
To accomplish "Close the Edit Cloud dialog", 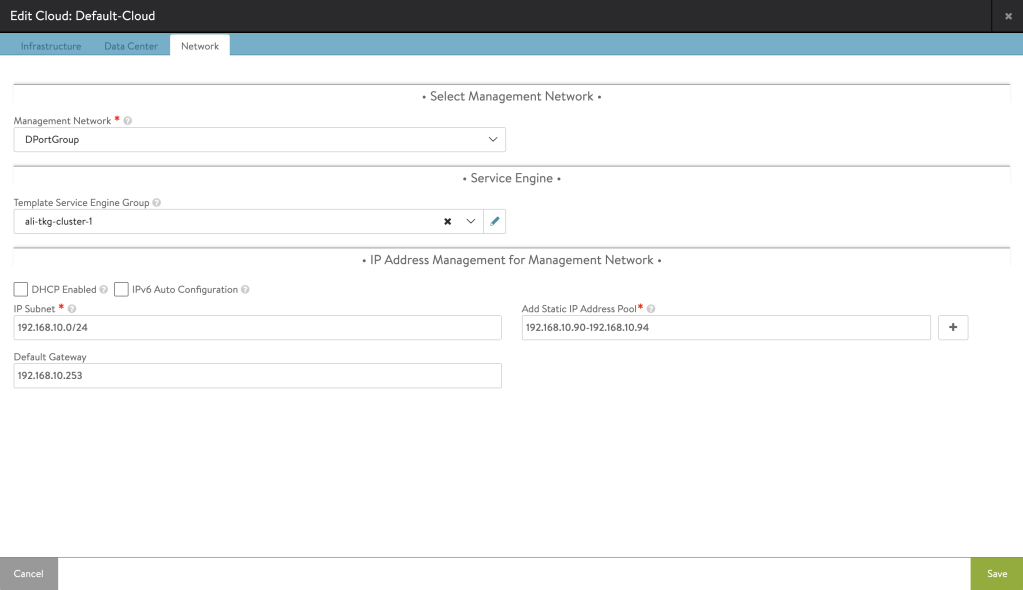I will pos(1008,16).
